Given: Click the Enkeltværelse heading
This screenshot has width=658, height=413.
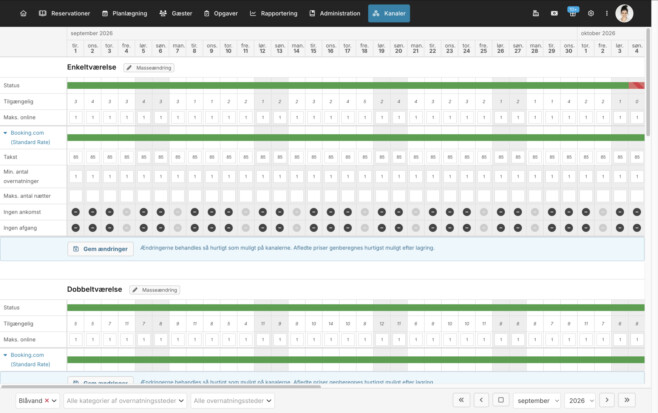Looking at the screenshot, I should pos(91,67).
